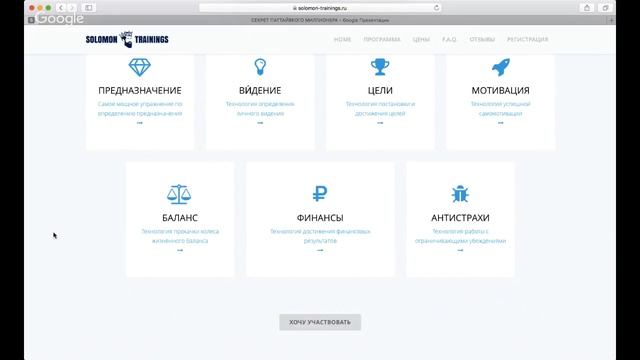Click description text under ПРЕДНАЗНАЧЕНИЕ

coord(140,109)
